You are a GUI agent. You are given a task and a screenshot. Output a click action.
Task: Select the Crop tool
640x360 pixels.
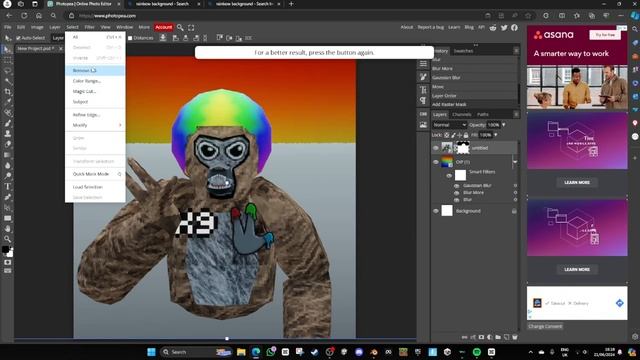[x=7, y=92]
